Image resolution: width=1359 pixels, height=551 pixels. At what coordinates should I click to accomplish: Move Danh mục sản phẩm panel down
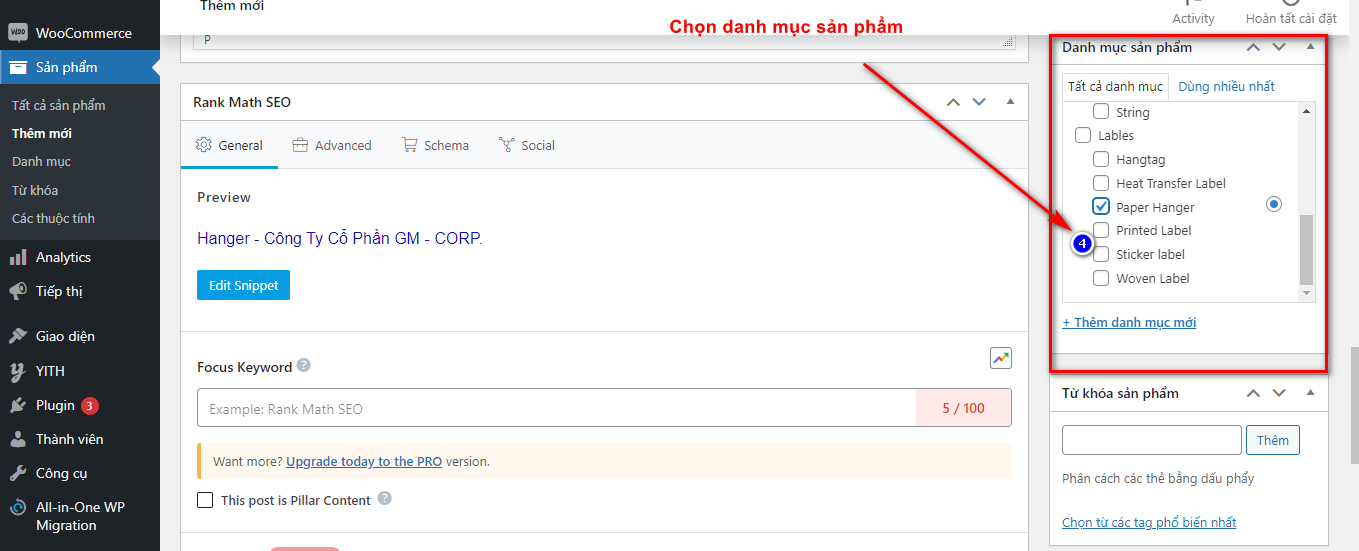tap(1279, 47)
